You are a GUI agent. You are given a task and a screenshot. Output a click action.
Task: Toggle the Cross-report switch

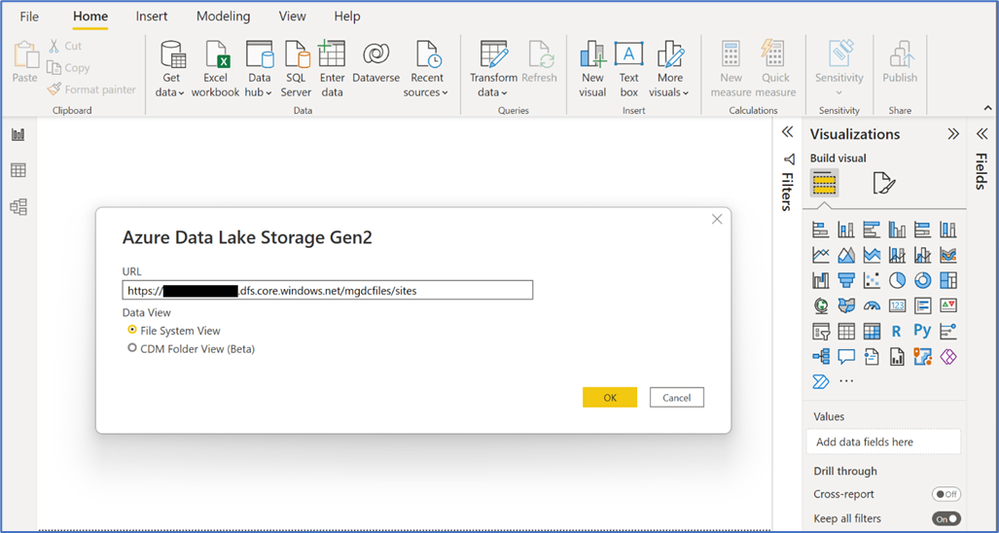point(946,494)
